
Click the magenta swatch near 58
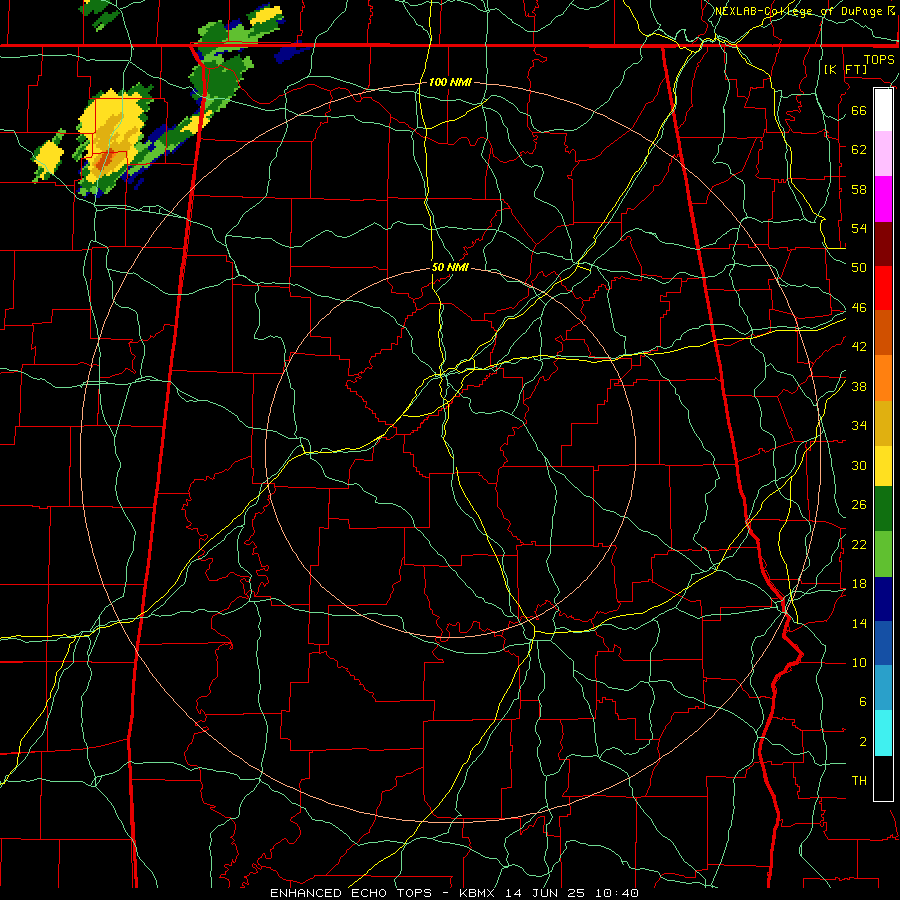coord(883,199)
